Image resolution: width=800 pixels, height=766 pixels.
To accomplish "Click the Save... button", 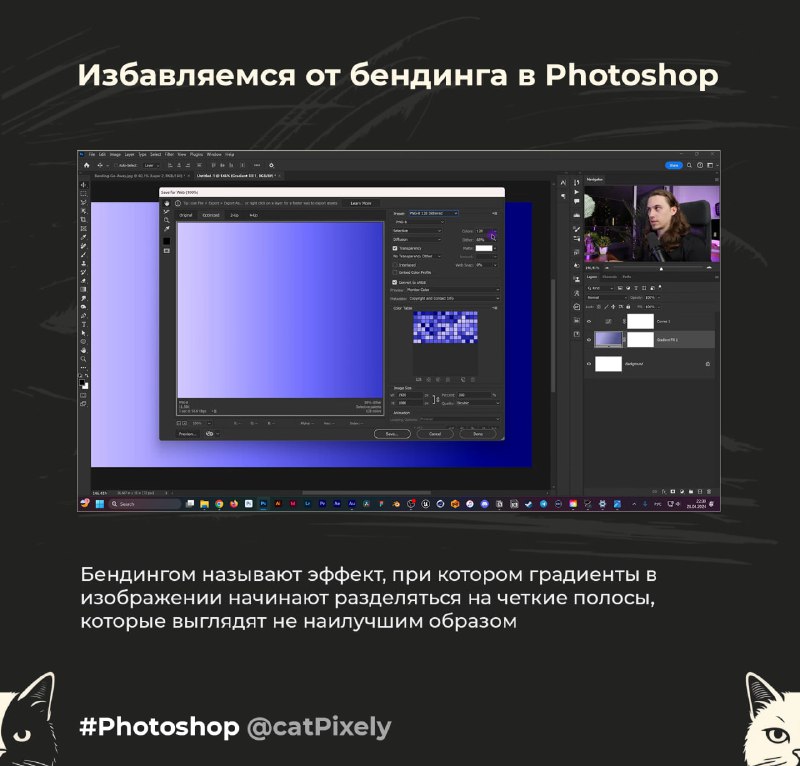I will tap(392, 434).
